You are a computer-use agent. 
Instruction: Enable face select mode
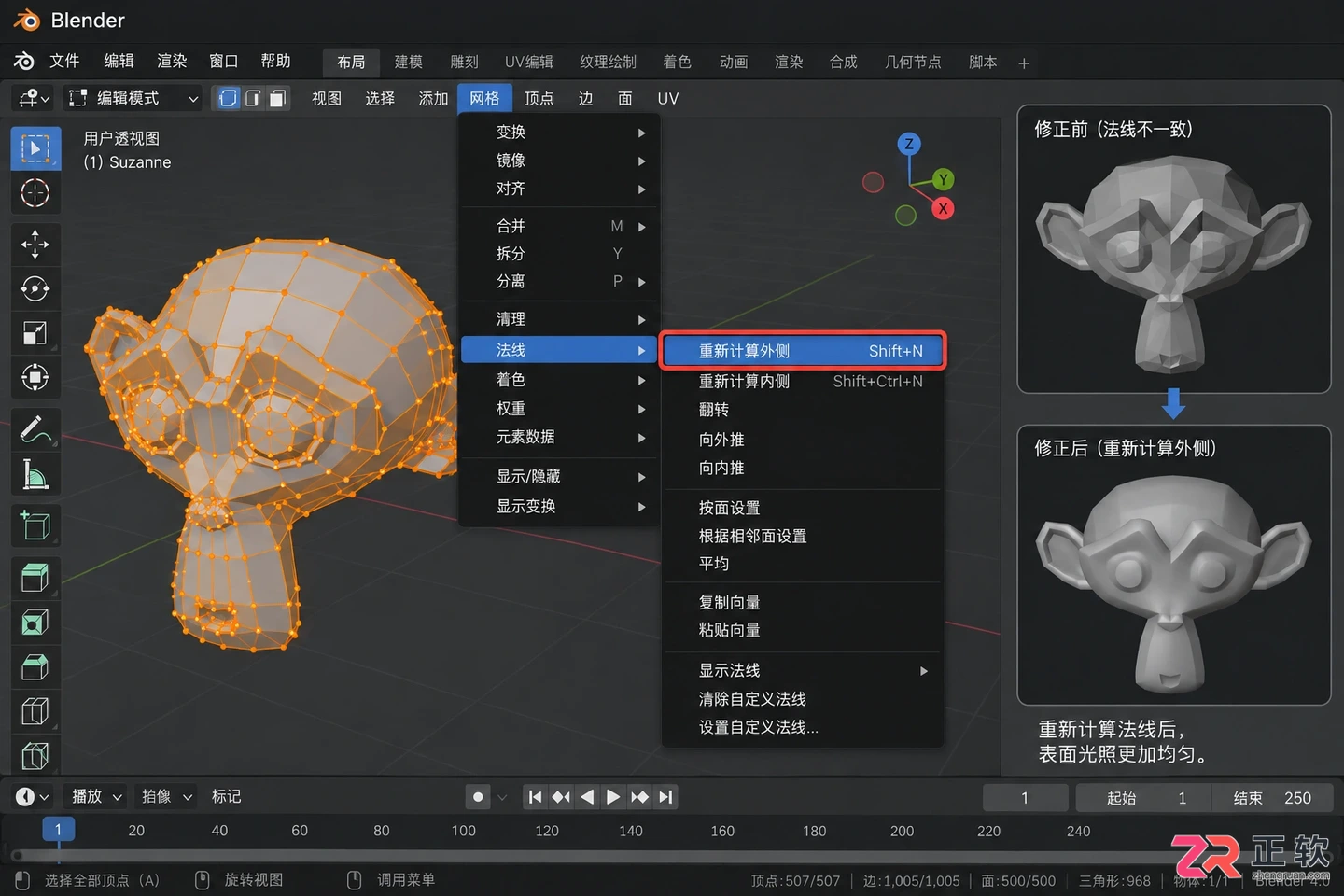(277, 98)
